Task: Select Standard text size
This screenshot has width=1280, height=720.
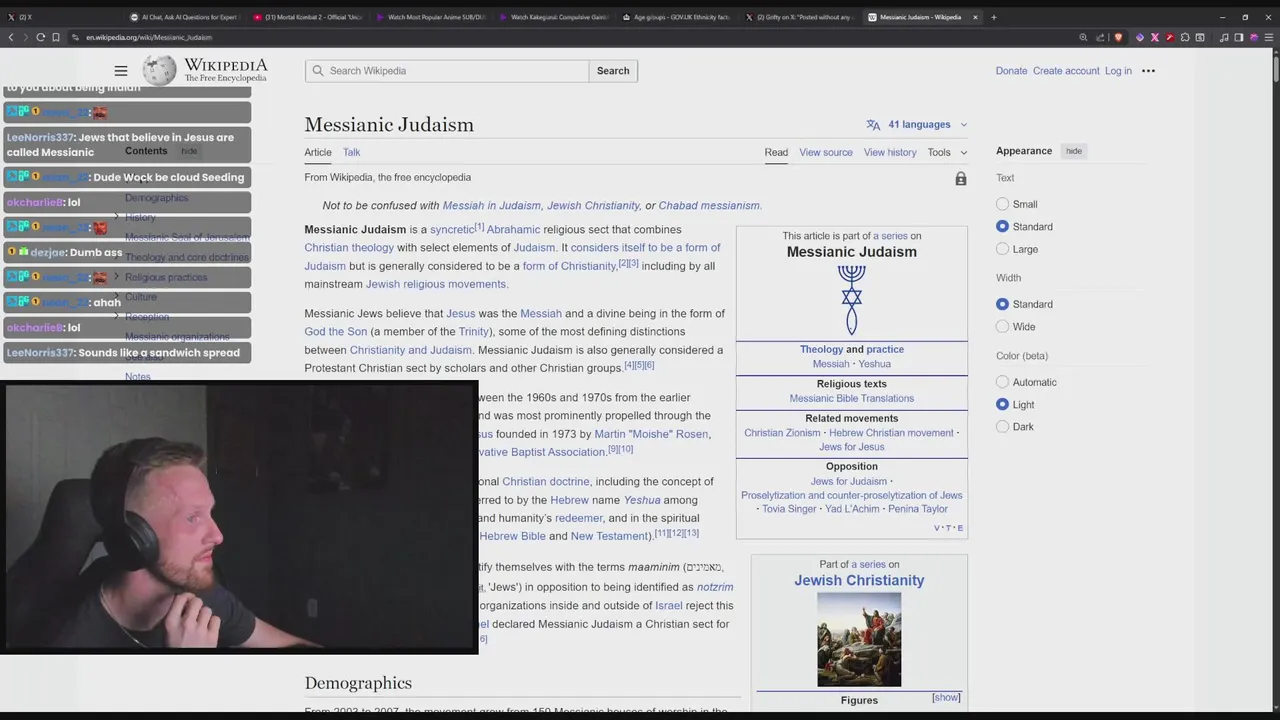Action: tap(1002, 227)
